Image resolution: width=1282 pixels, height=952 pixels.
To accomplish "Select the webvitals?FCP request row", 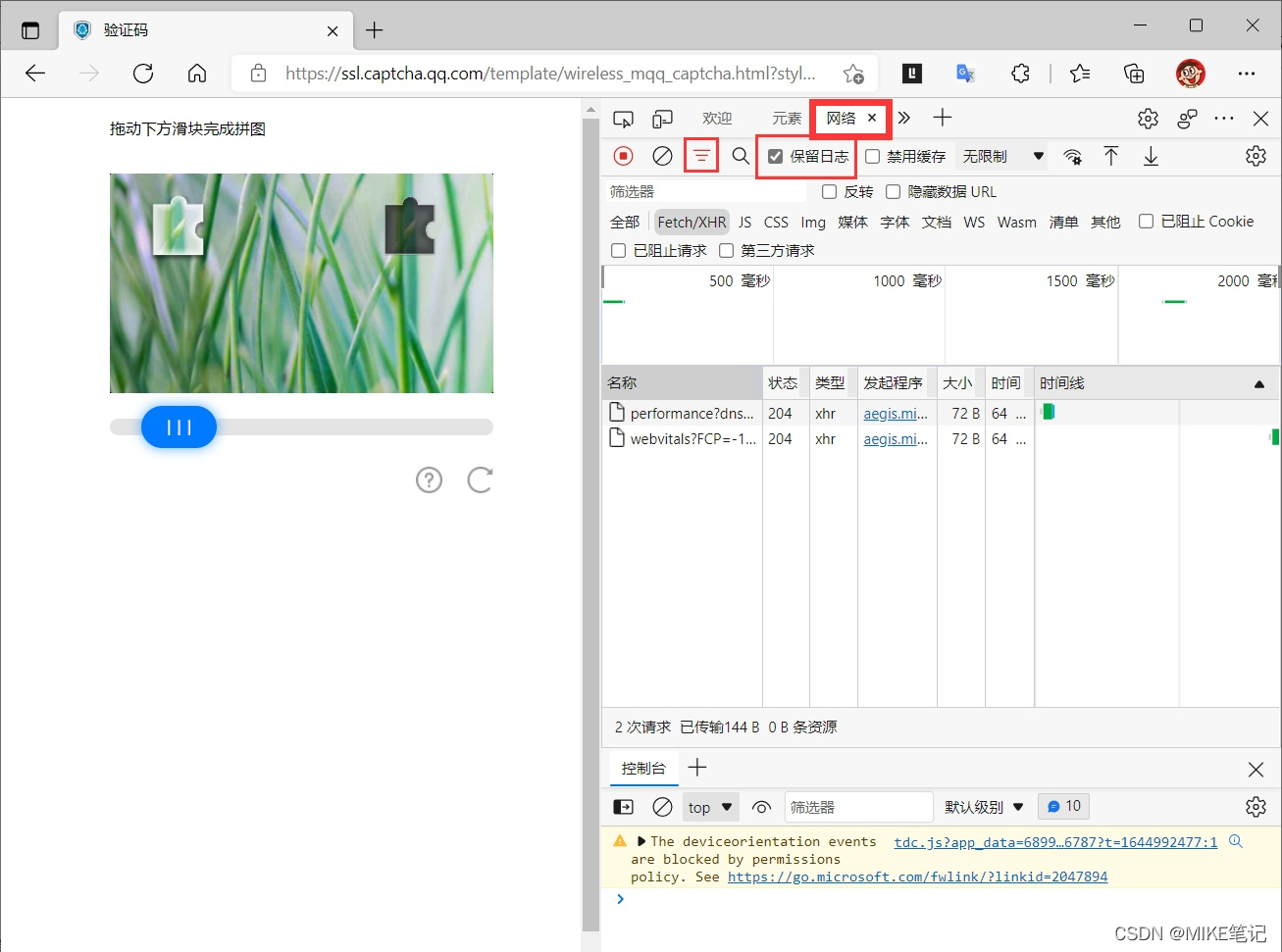I will point(941,439).
